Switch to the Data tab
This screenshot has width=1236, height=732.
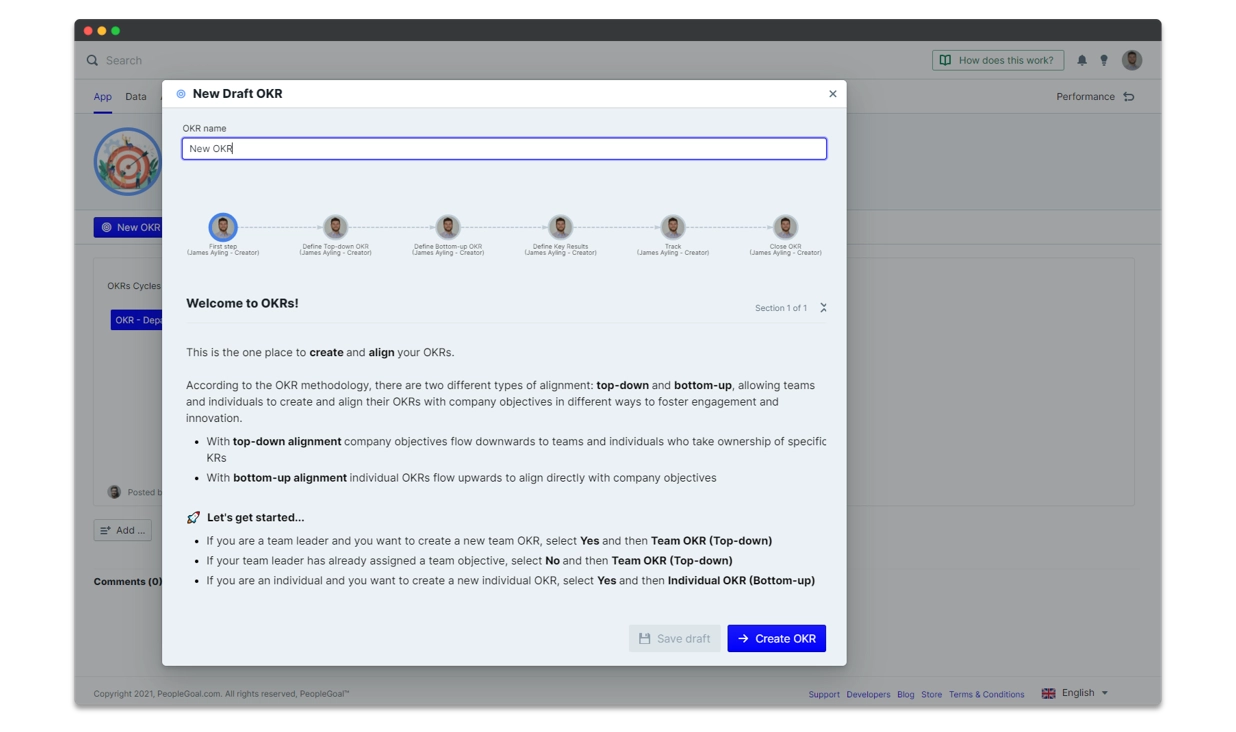pyautogui.click(x=136, y=96)
